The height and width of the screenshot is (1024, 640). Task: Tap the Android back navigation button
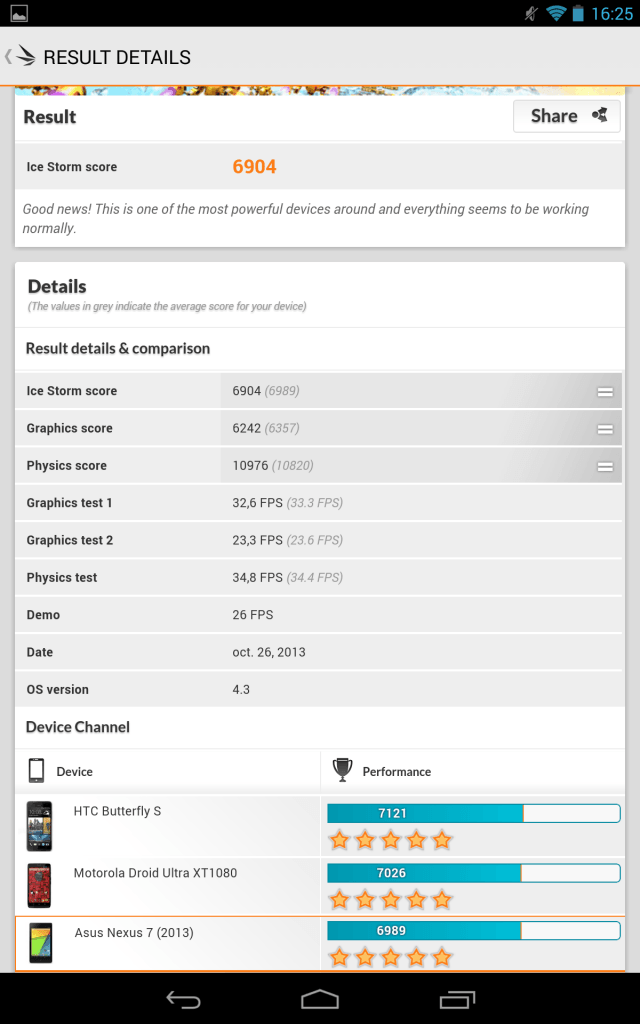click(x=183, y=999)
